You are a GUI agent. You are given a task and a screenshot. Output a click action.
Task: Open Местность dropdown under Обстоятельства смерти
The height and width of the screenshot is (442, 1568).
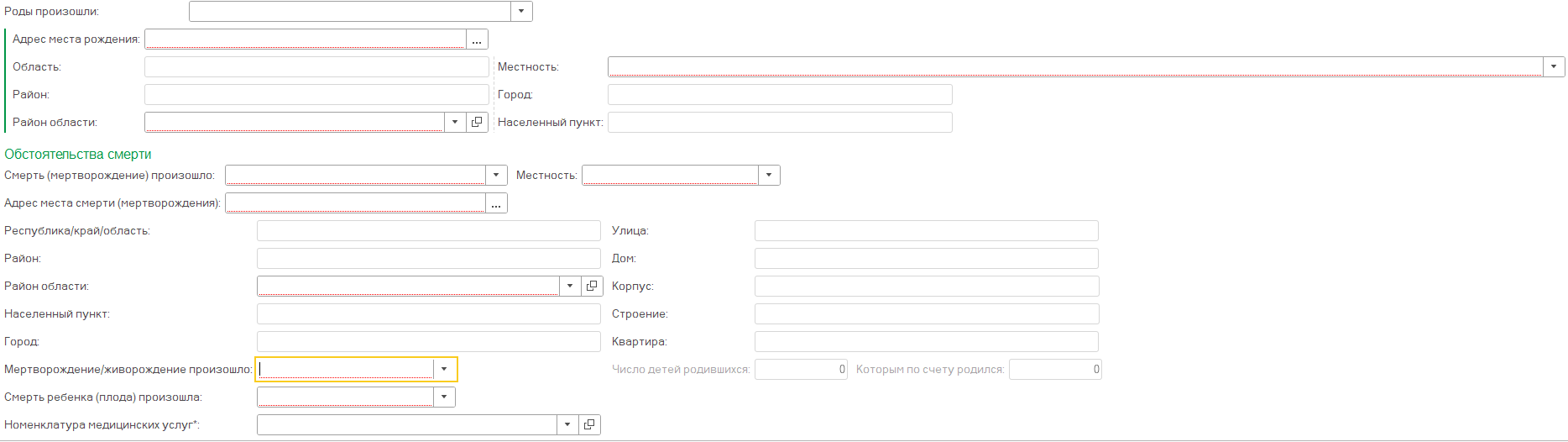pyautogui.click(x=769, y=176)
